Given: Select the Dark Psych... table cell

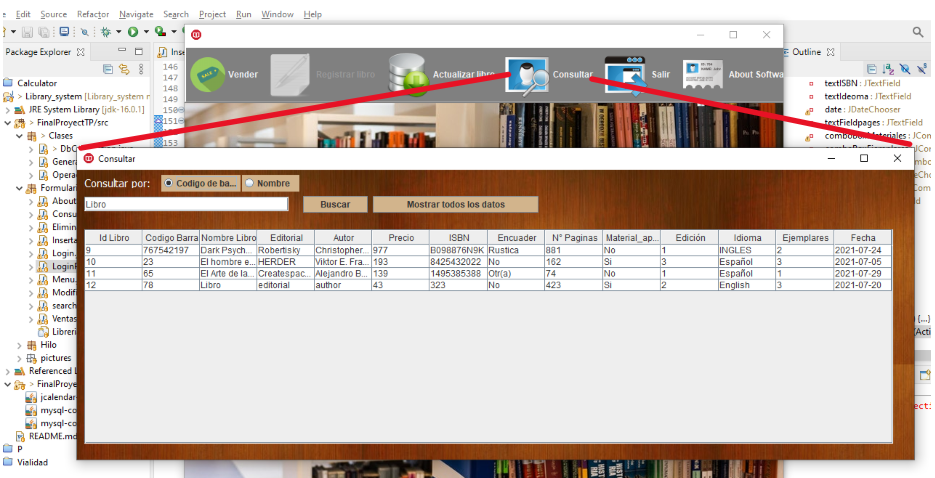Looking at the screenshot, I should click(x=228, y=250).
